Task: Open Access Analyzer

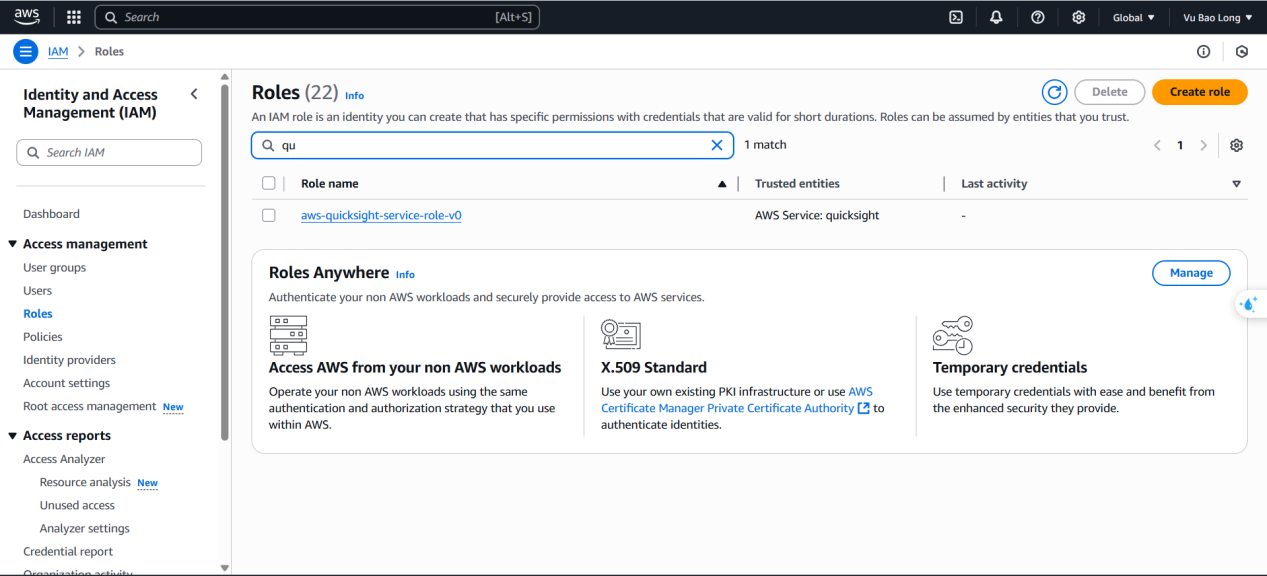Action: [x=64, y=459]
